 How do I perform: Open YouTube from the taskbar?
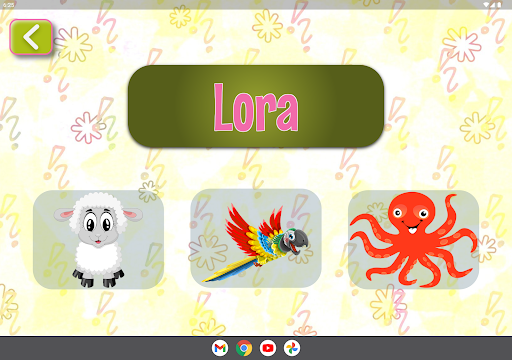pos(268,348)
